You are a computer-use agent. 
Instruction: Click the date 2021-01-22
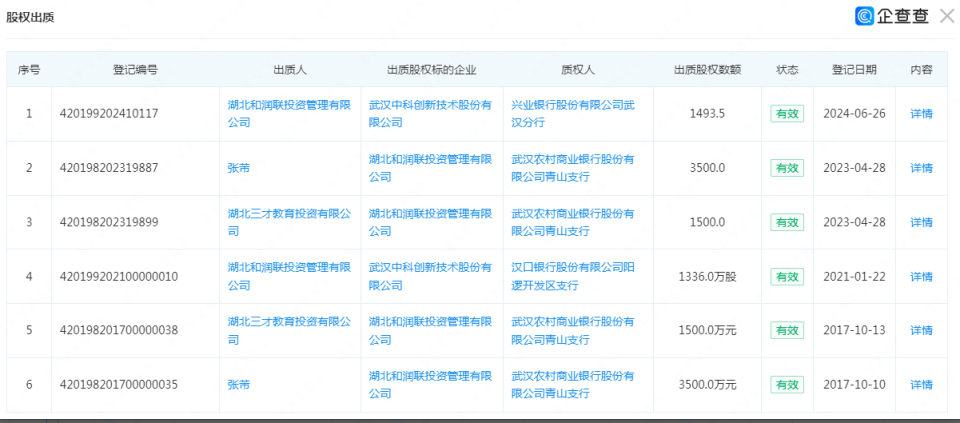pyautogui.click(x=854, y=277)
